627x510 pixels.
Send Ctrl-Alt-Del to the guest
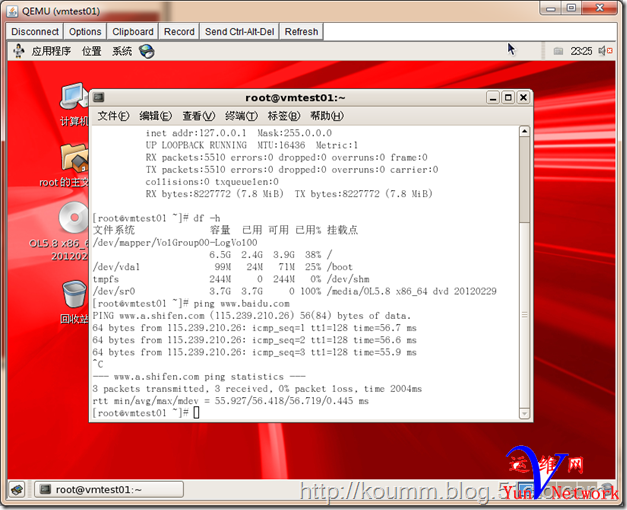tap(240, 32)
